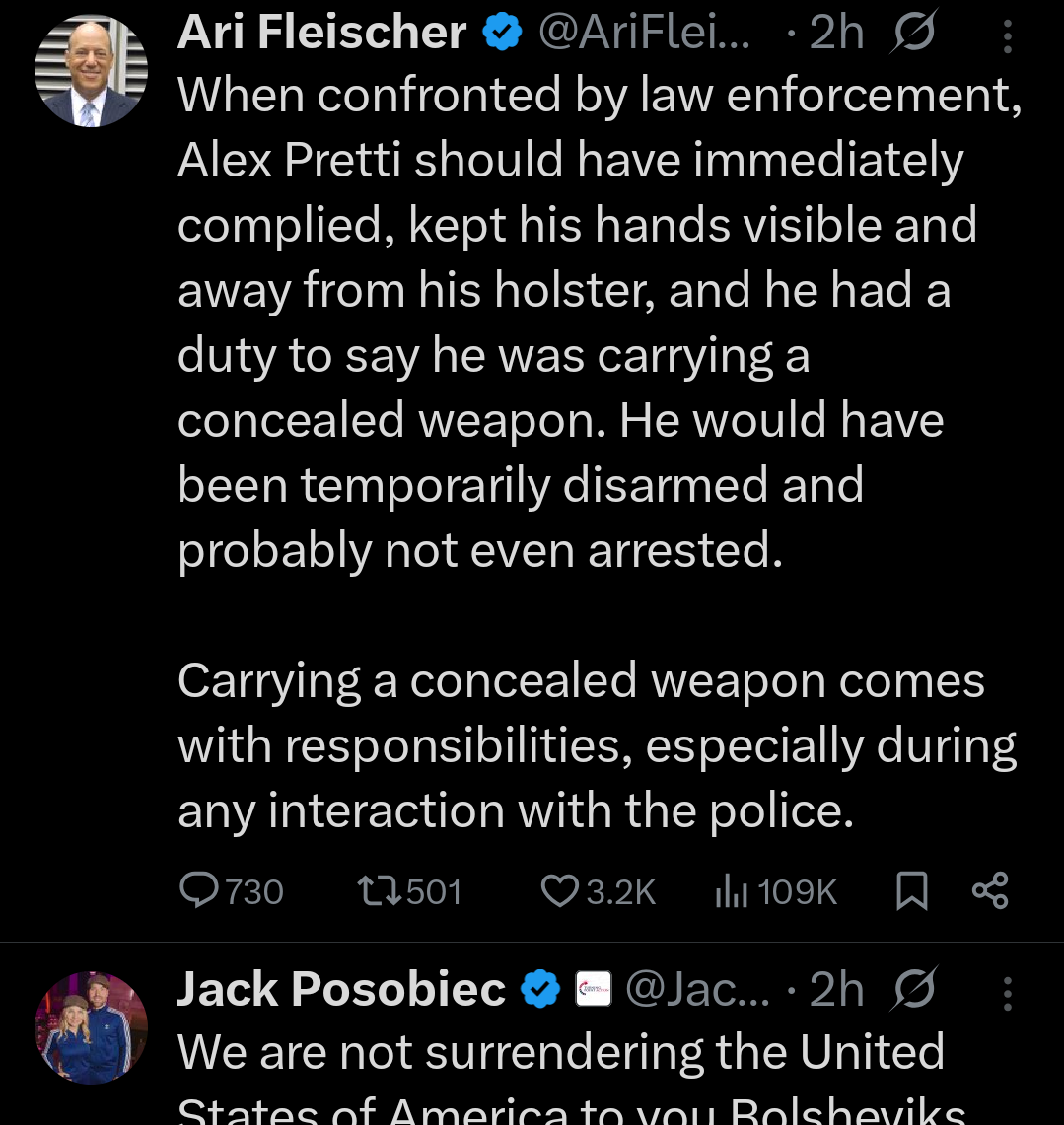
Task: View the 3.2K likes count
Action: pos(620,890)
